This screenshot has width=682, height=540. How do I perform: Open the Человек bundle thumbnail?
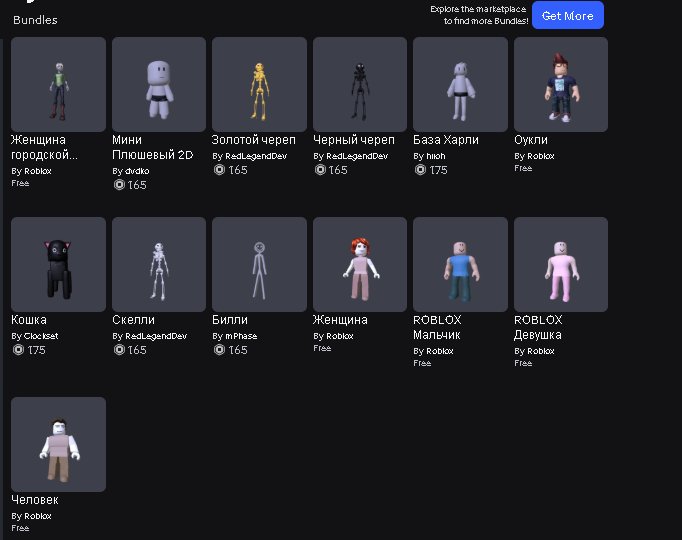[58, 444]
